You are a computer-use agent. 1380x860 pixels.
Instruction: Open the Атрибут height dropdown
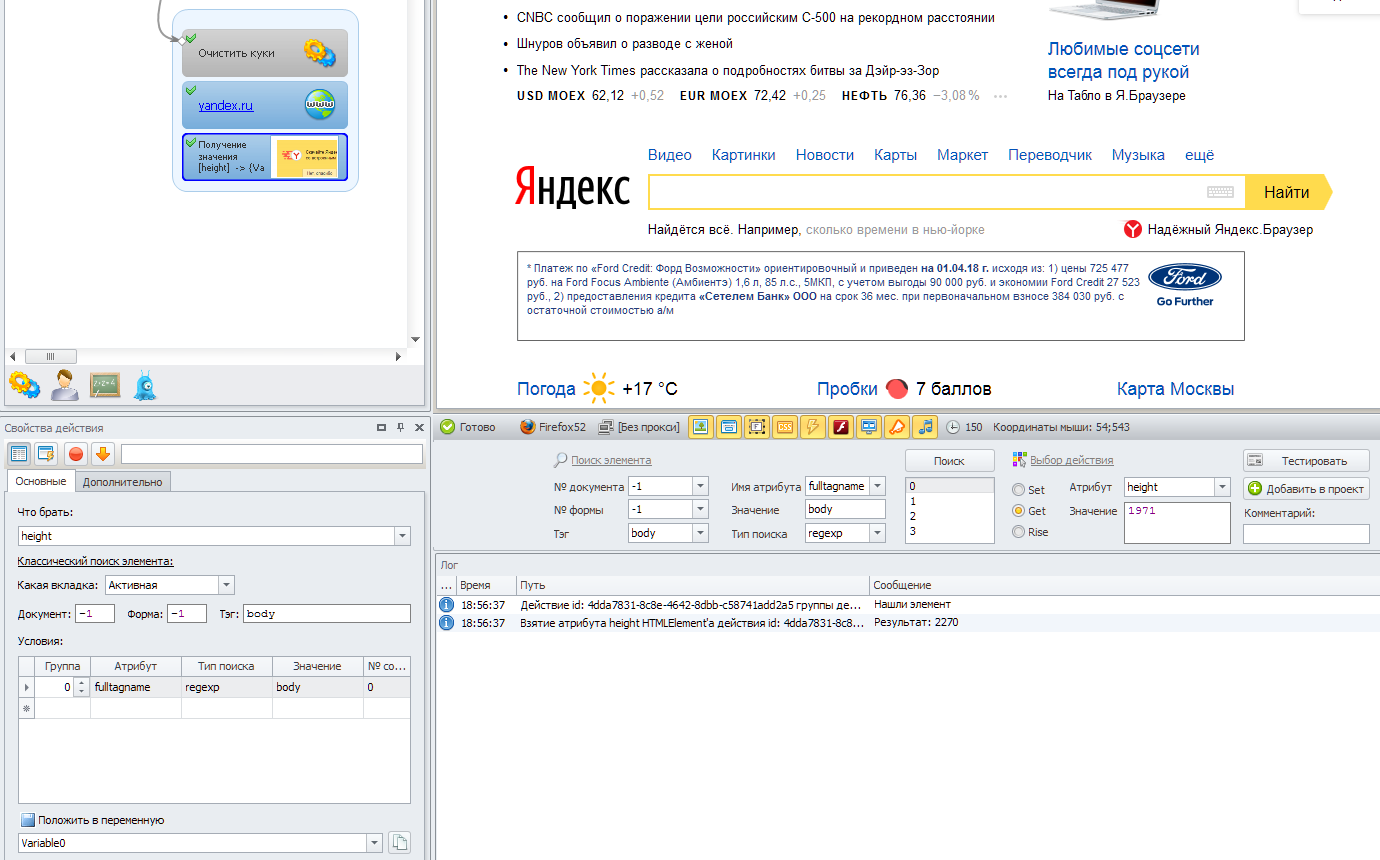tap(1222, 487)
